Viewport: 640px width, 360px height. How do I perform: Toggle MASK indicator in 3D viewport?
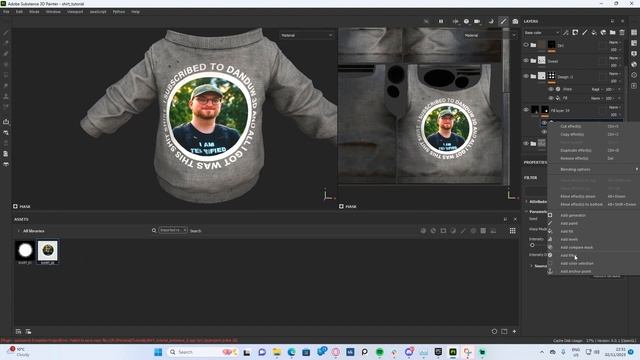click(22, 207)
